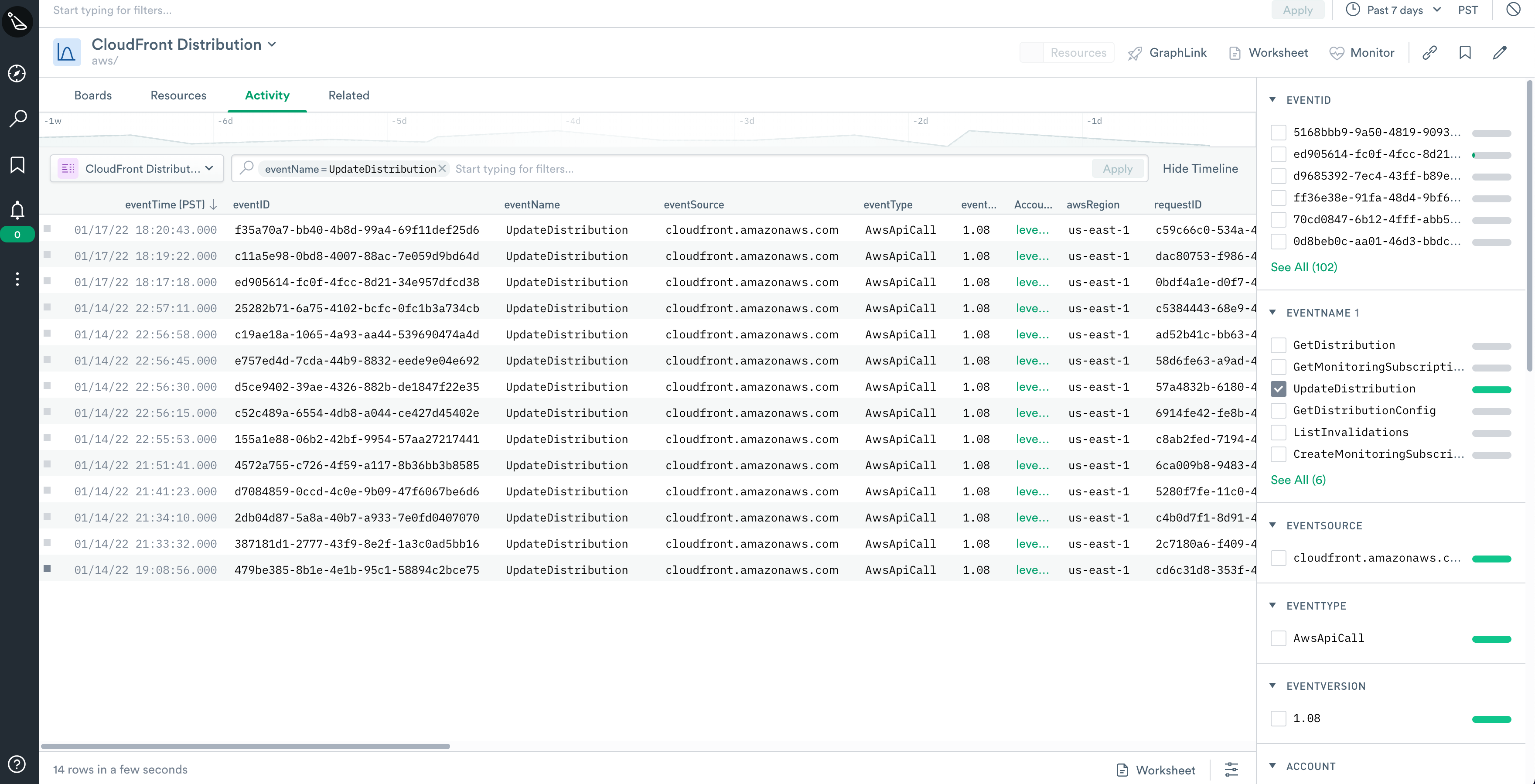This screenshot has height=784, width=1535.
Task: Collapse the EVENTSOURCE facet section
Action: pos(1272,525)
